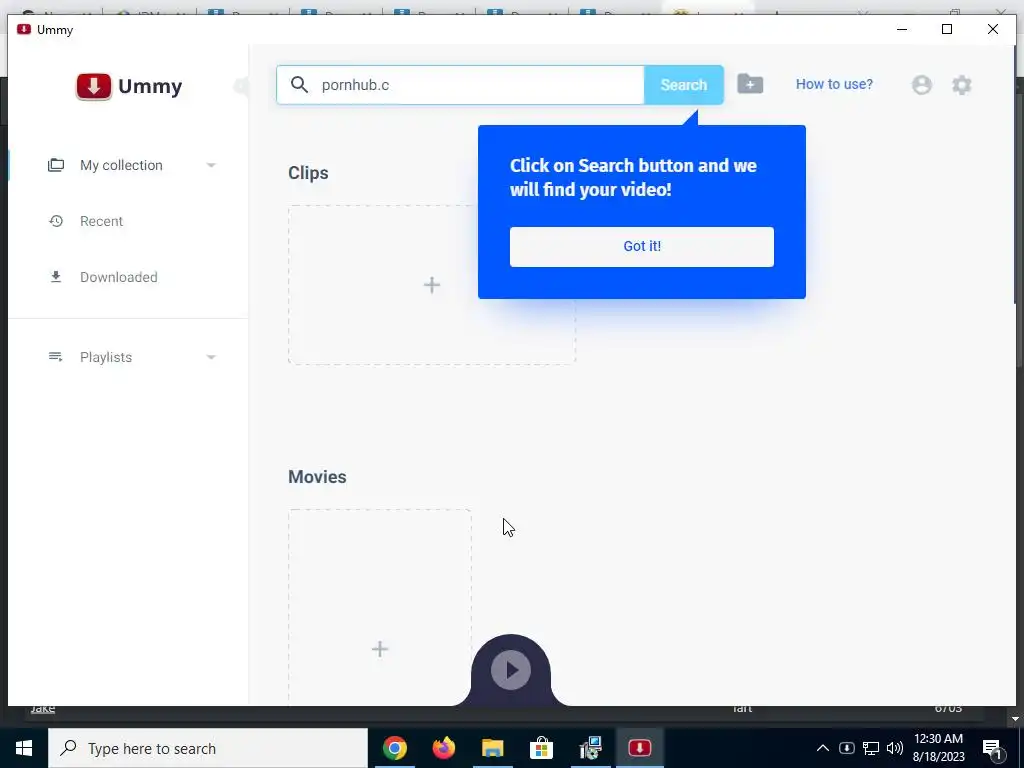Open the settings gear icon
Screen dimensions: 1024x768
[961, 85]
